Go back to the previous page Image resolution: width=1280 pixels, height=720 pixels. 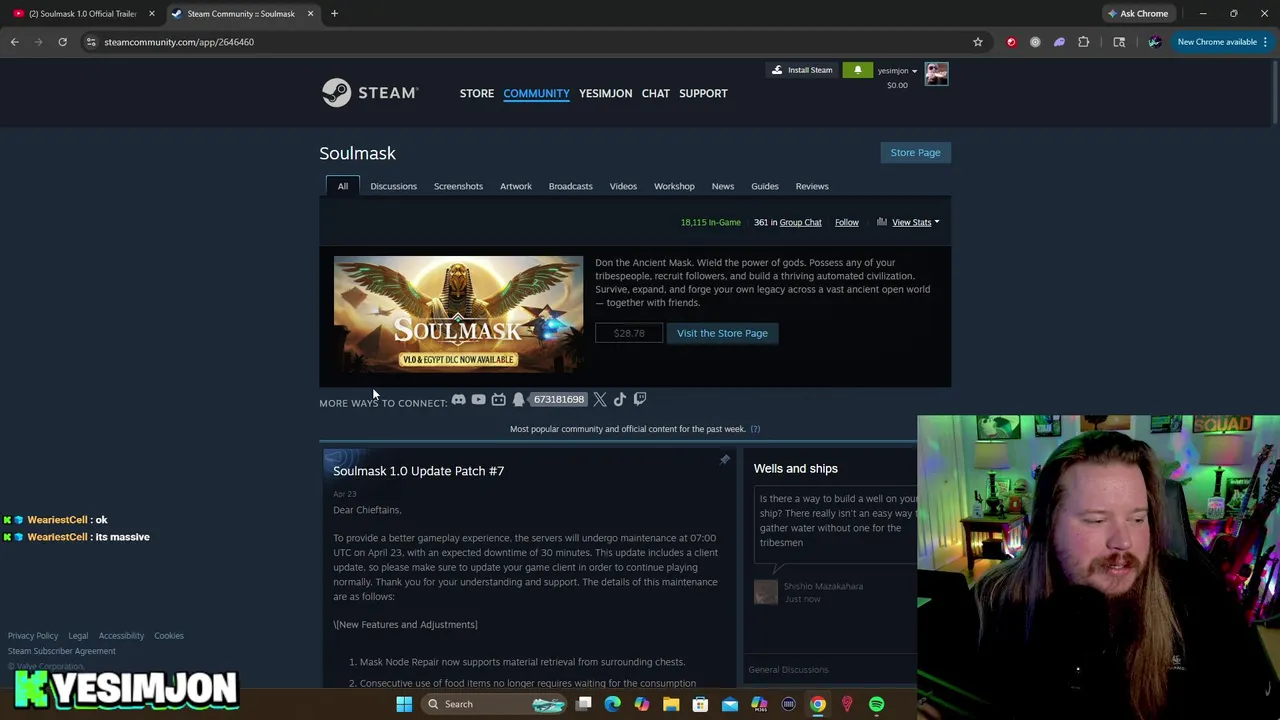(x=15, y=42)
